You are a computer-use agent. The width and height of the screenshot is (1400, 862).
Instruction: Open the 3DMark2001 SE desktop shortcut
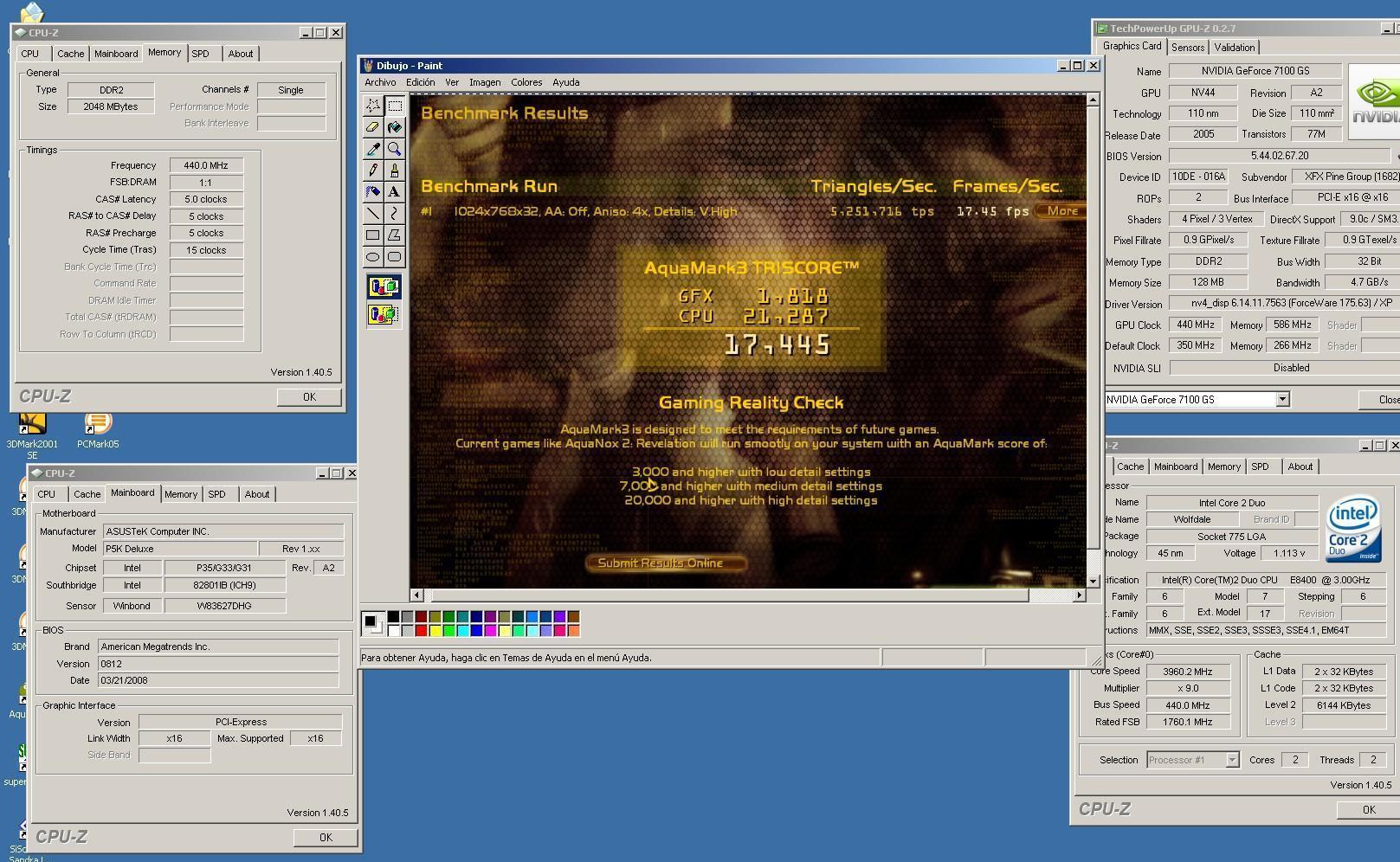point(32,435)
